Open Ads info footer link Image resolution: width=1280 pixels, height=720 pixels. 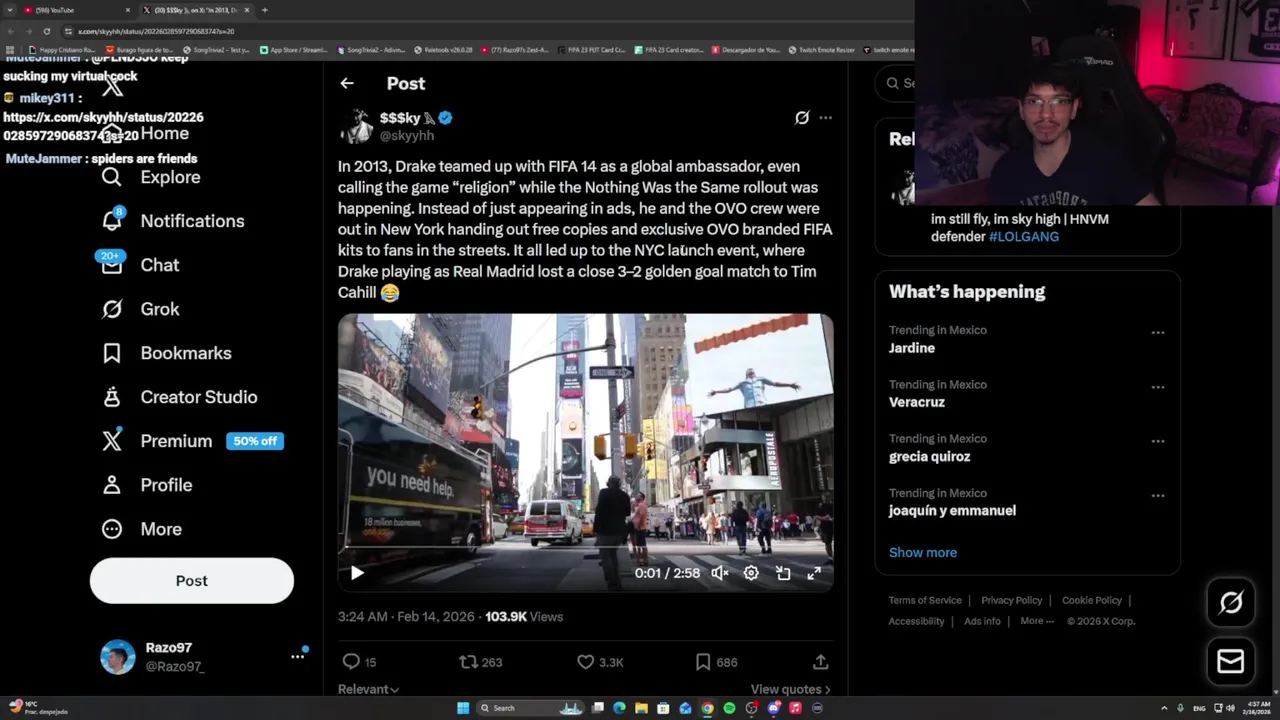pos(982,621)
